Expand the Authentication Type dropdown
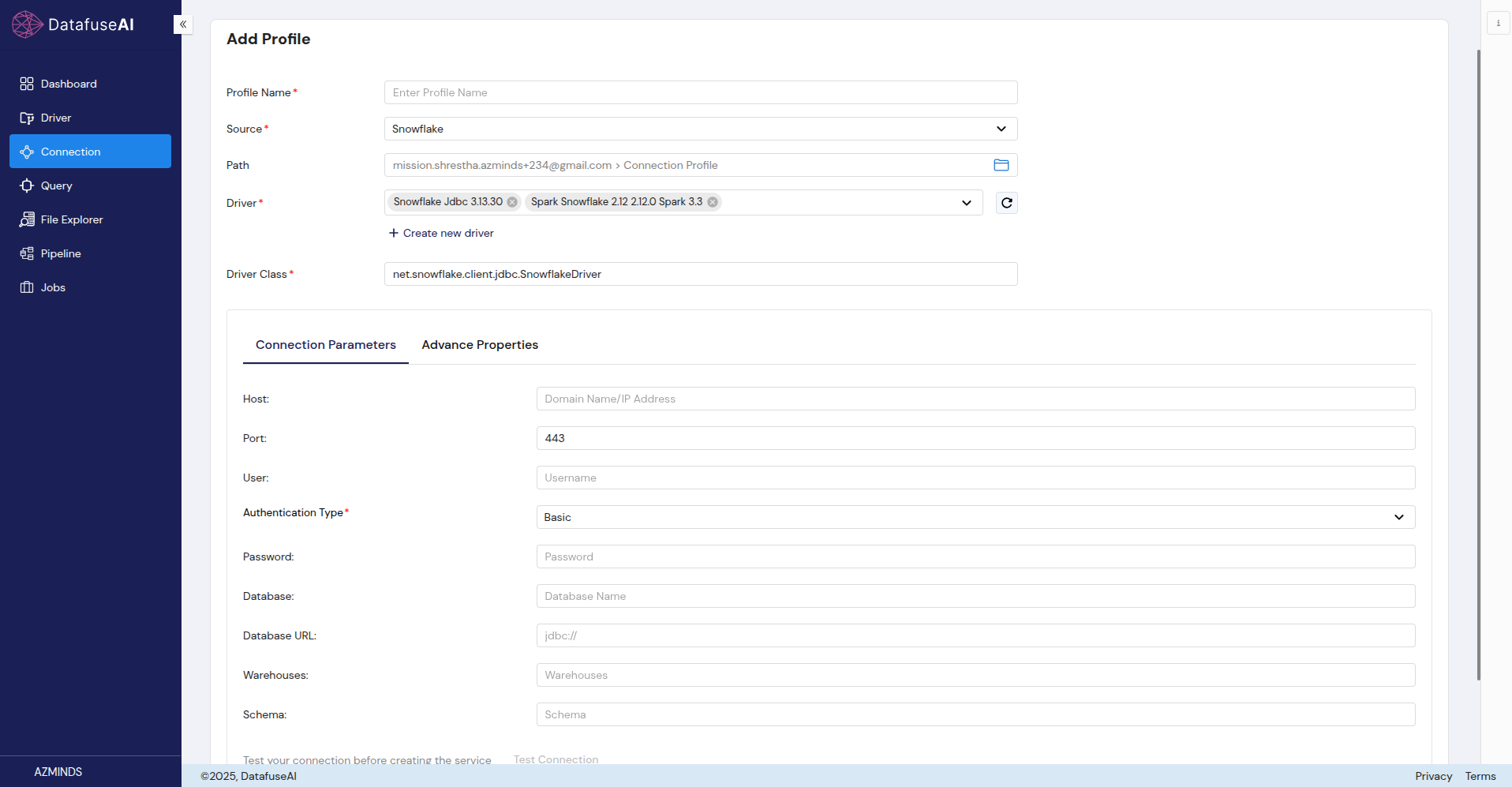Image resolution: width=1512 pixels, height=787 pixels. 1398,517
